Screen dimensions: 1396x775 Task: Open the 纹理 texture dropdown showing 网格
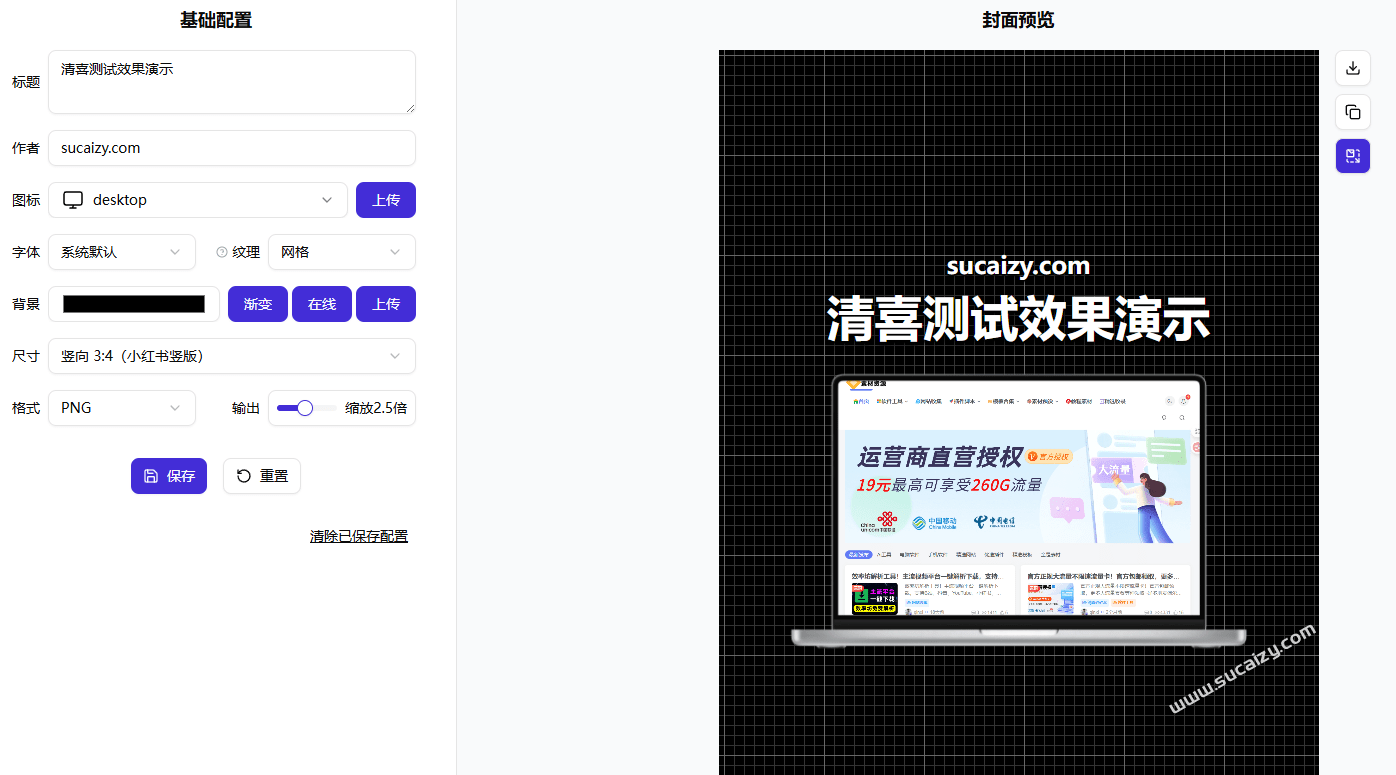(341, 252)
